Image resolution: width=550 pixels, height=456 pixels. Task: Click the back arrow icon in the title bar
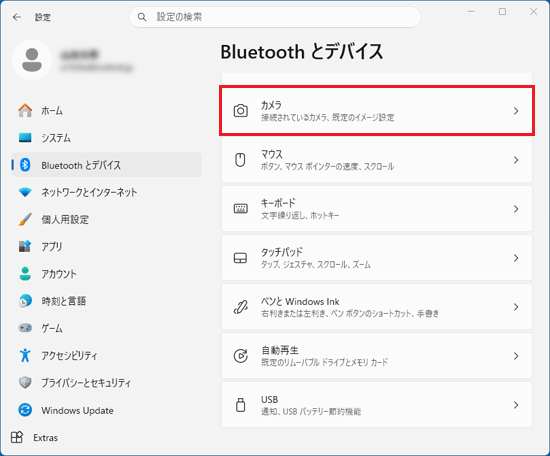16,17
